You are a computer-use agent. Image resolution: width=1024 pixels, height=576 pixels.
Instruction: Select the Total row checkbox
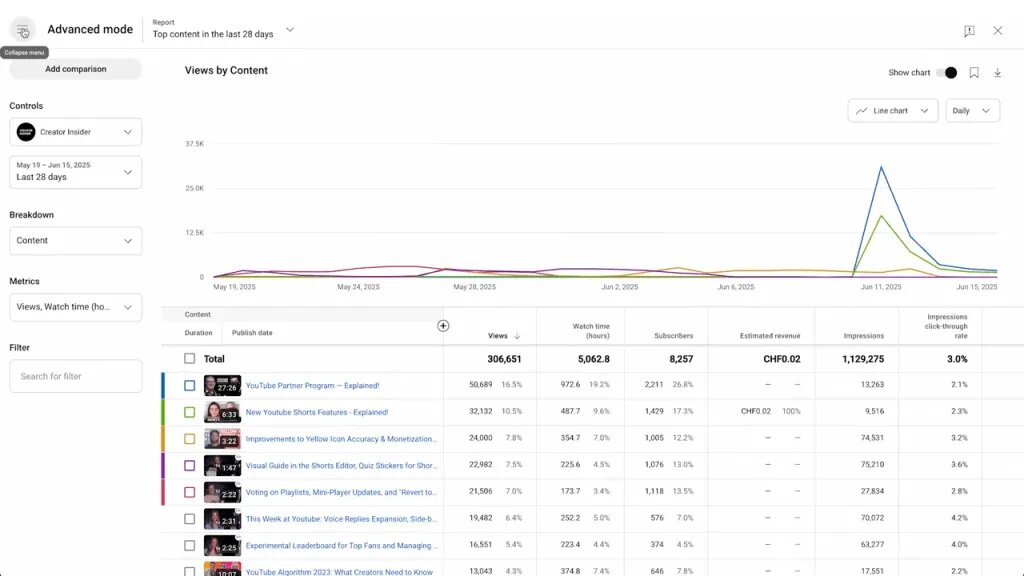189,358
